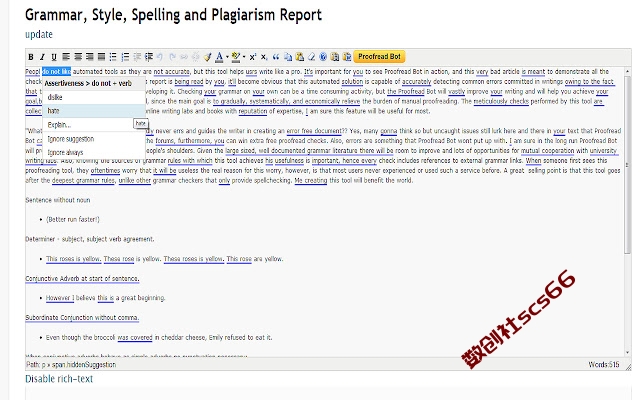Click the paste as plain text icon

coord(335,57)
